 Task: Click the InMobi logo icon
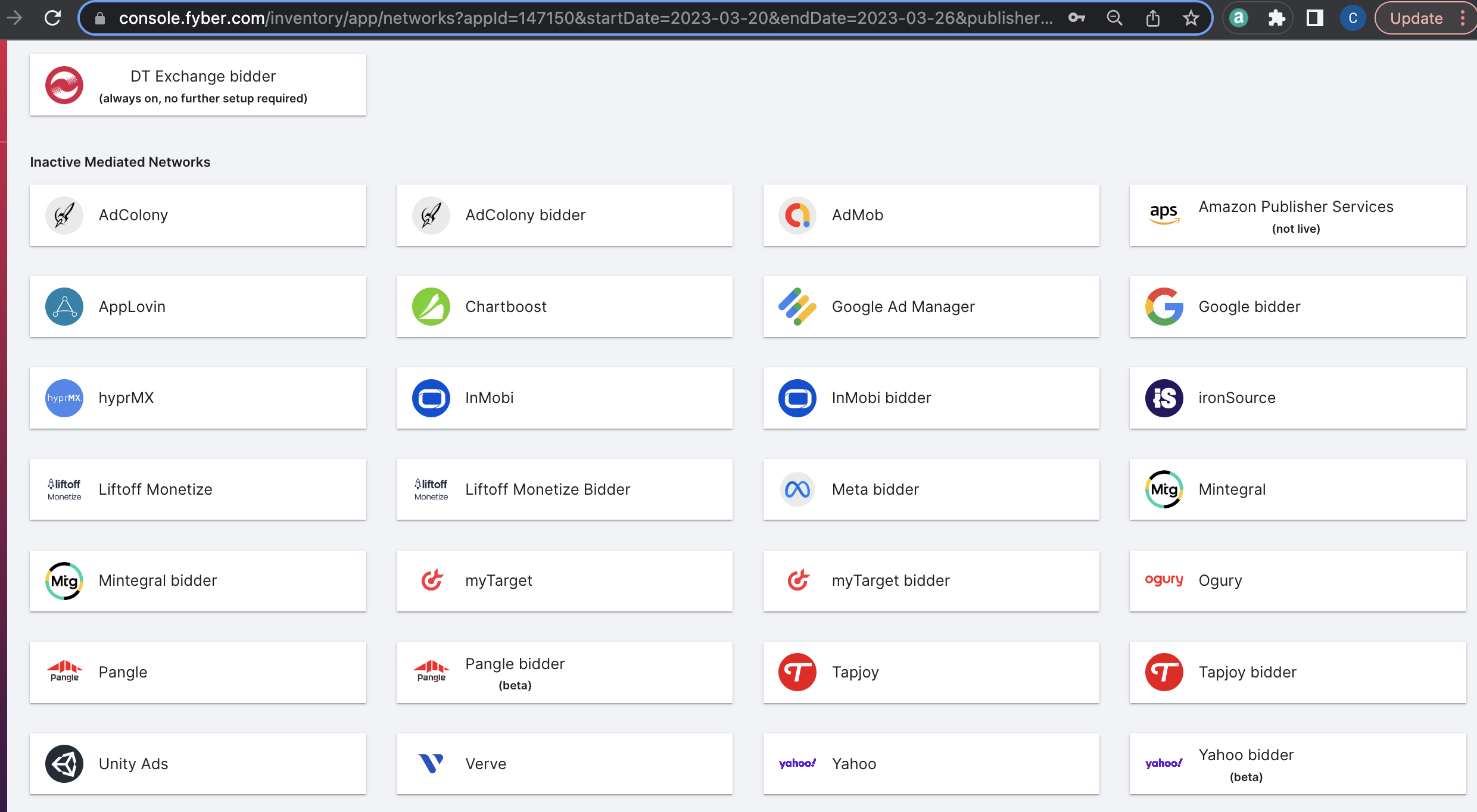click(431, 398)
